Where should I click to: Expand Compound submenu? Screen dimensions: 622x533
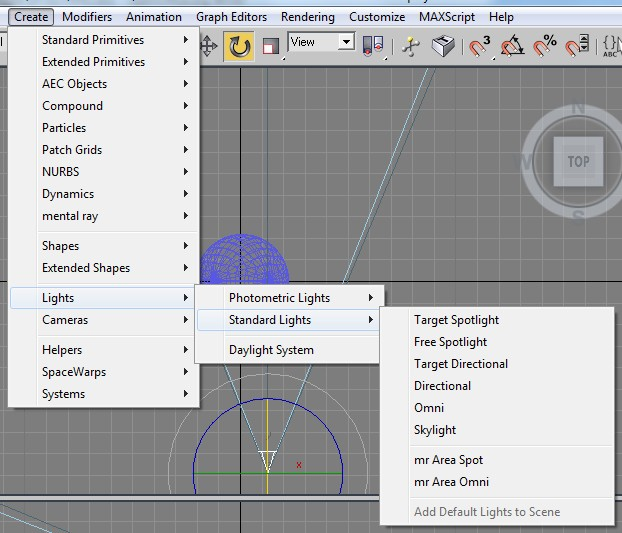[104, 106]
